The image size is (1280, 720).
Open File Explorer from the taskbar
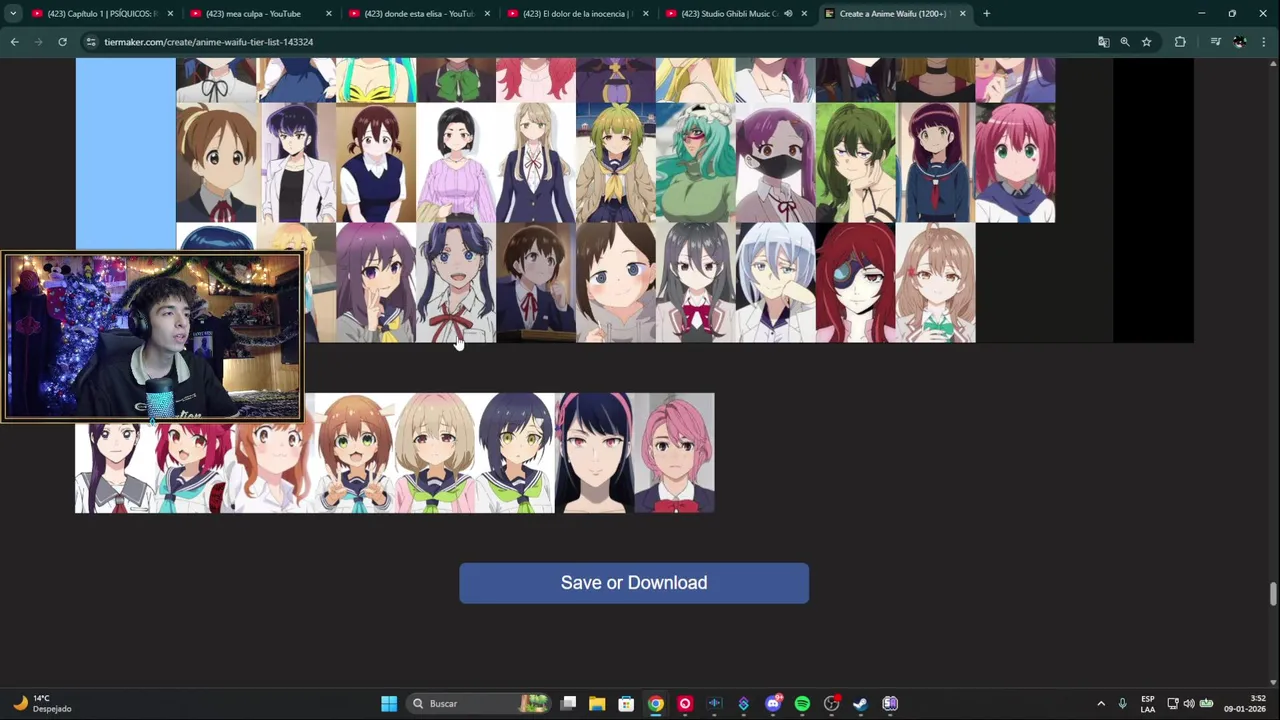[x=597, y=704]
